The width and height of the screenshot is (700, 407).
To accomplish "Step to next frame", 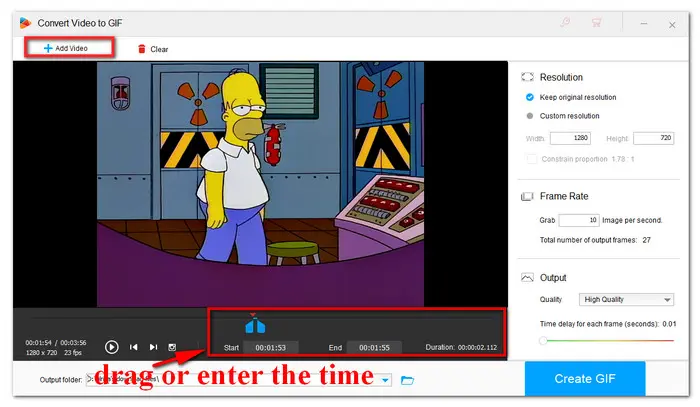I will [x=153, y=347].
